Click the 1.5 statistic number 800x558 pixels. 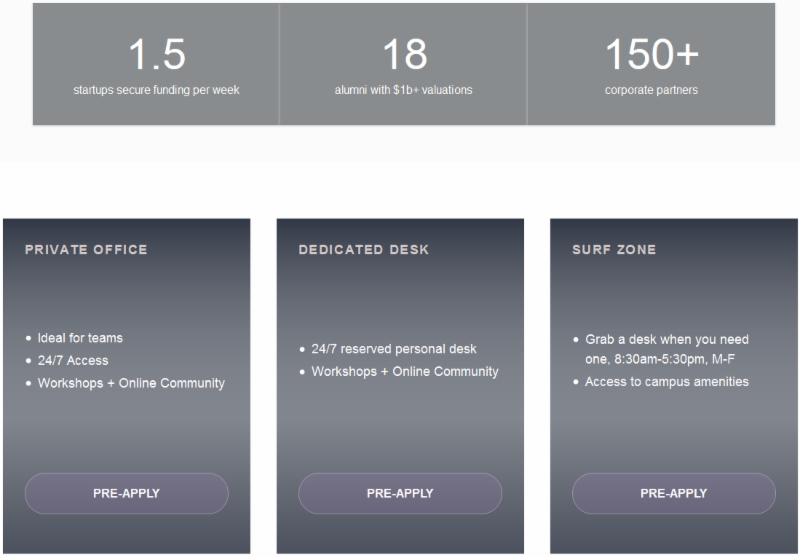coord(157,55)
